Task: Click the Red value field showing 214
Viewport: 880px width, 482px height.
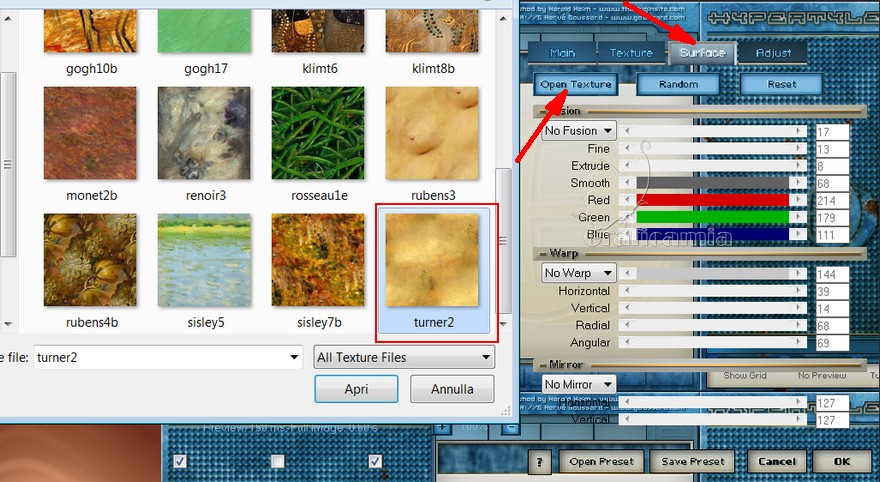Action: (832, 200)
